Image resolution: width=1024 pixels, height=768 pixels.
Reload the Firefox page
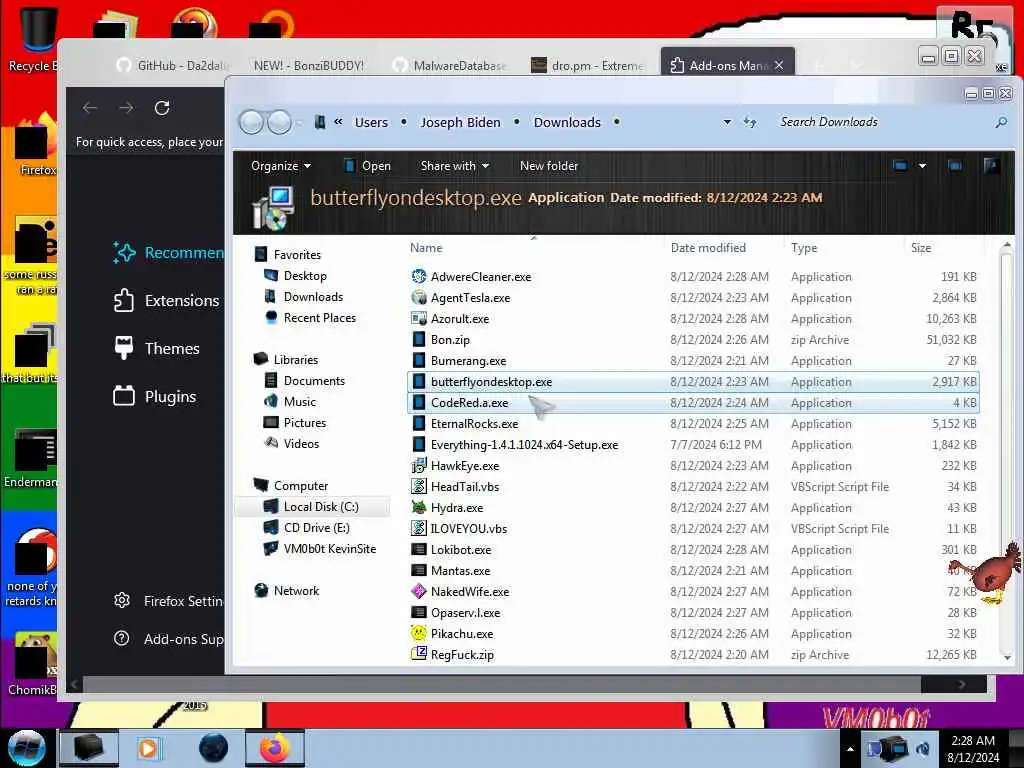[x=162, y=108]
